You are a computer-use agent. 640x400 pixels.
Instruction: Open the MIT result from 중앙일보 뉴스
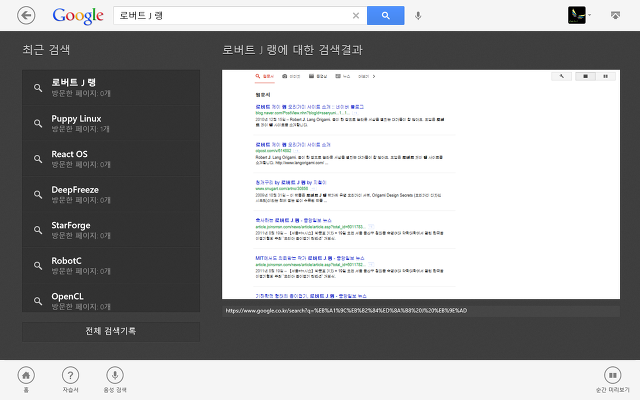tap(310, 258)
